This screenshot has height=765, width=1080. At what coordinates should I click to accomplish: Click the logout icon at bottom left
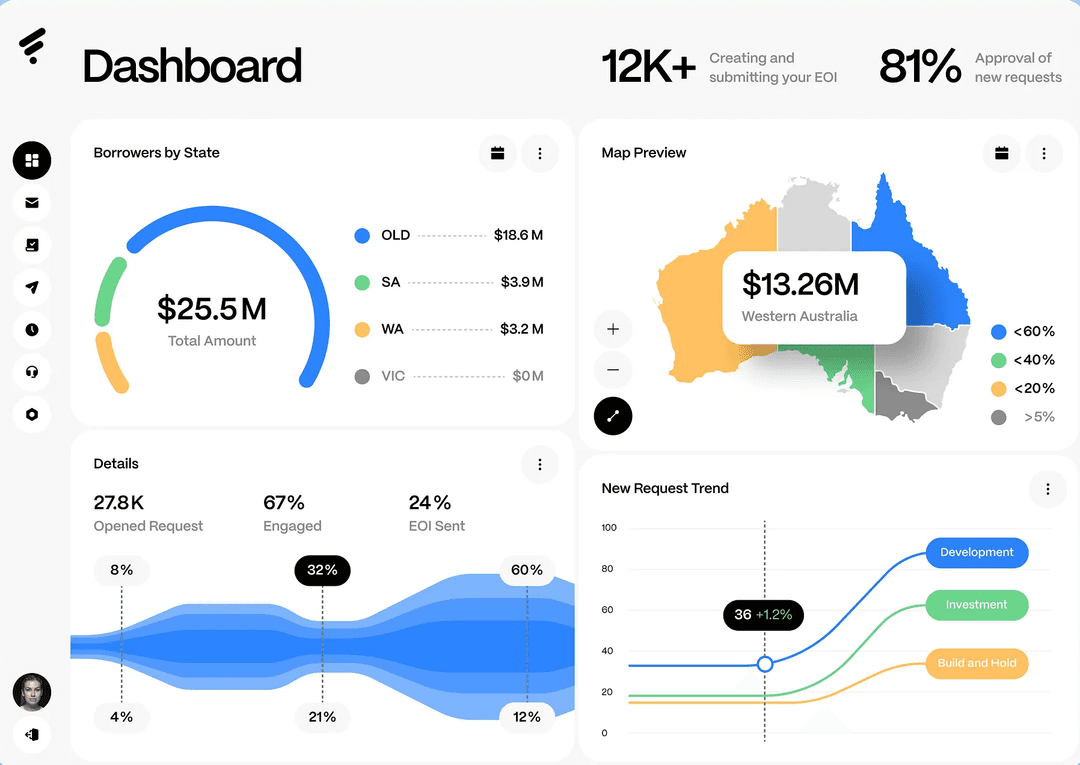(x=32, y=734)
